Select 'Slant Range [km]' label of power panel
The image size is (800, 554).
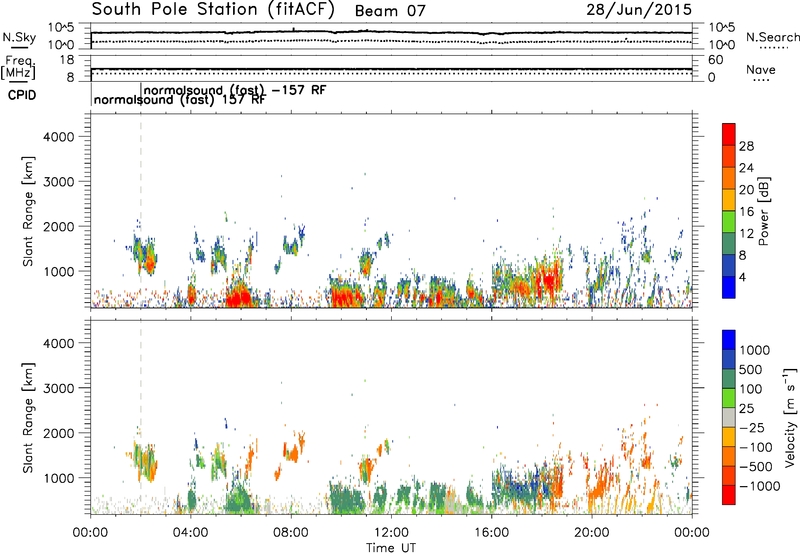(x=28, y=211)
